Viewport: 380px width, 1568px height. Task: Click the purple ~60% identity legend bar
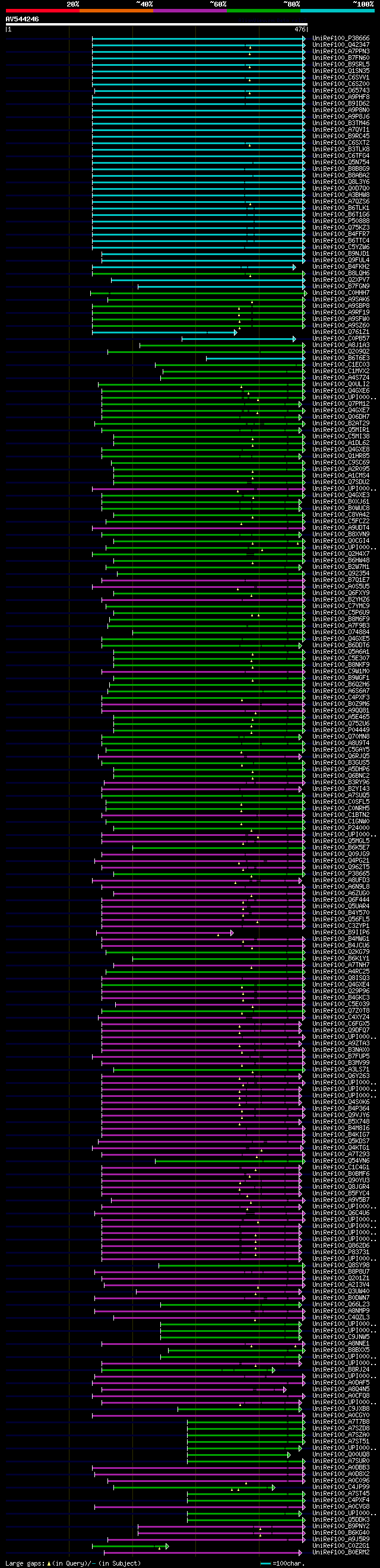coord(190,10)
